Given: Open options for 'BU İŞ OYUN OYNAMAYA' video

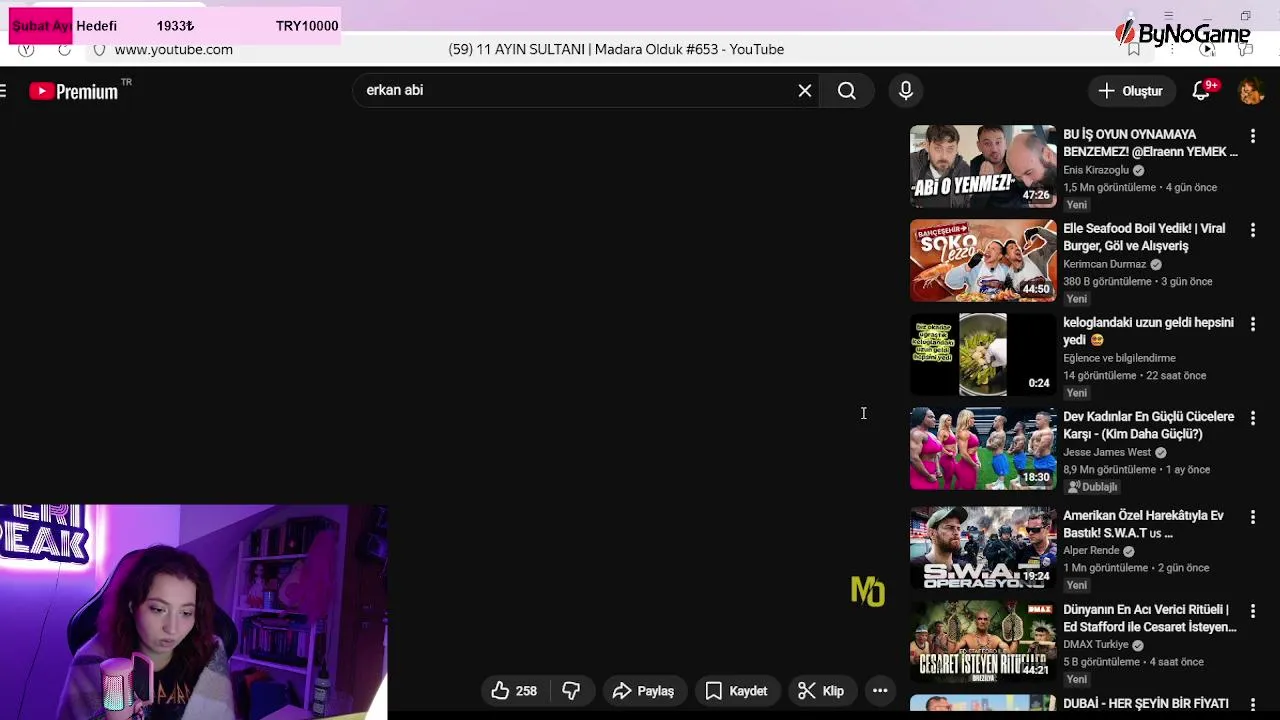Looking at the screenshot, I should coord(1253,136).
